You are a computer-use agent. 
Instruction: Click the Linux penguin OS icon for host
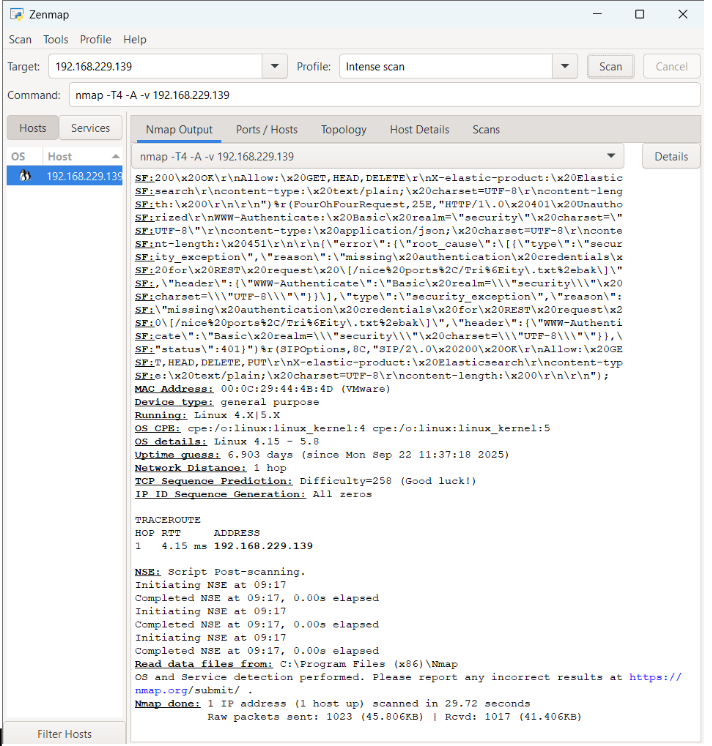pos(25,176)
